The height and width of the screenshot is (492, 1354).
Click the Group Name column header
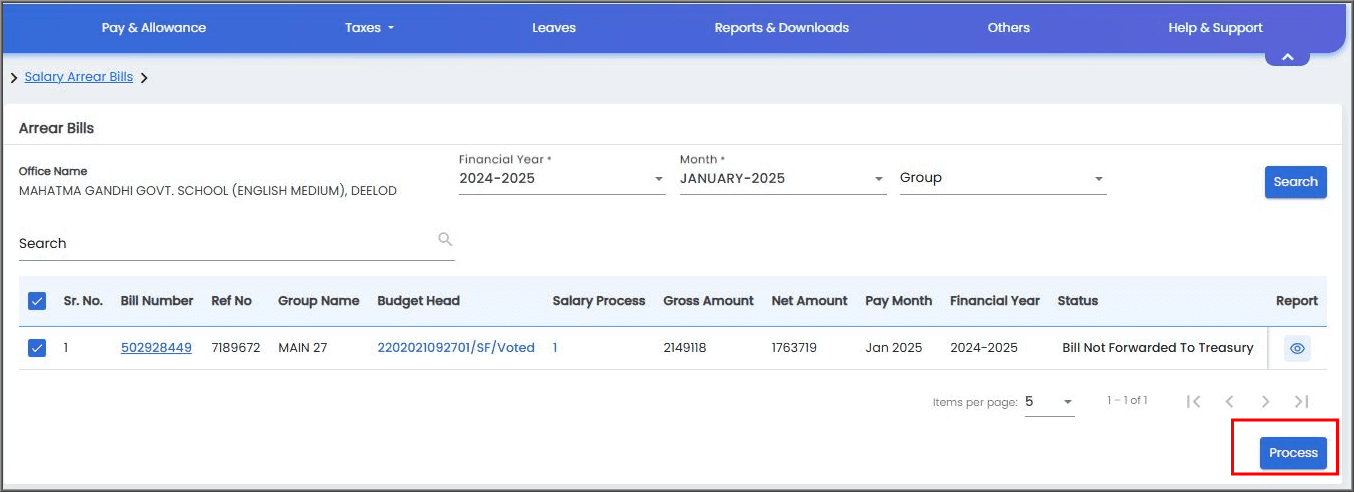(x=319, y=300)
